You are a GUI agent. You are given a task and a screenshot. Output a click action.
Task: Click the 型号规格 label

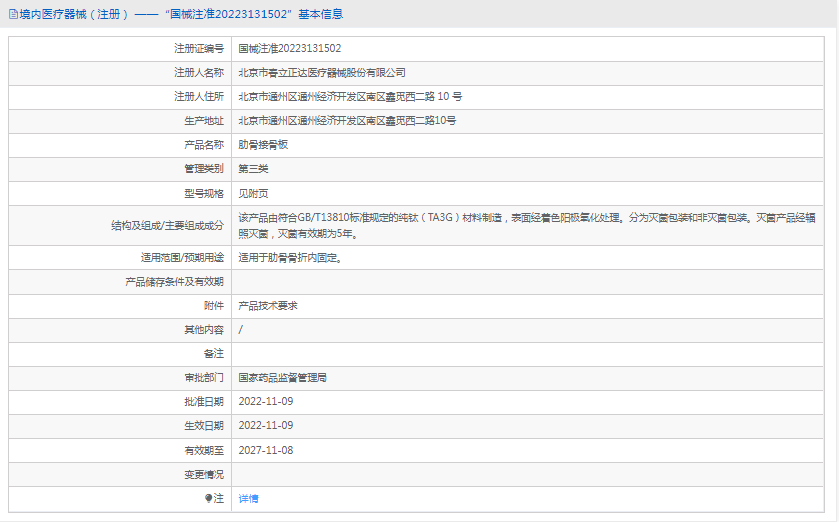[x=204, y=194]
